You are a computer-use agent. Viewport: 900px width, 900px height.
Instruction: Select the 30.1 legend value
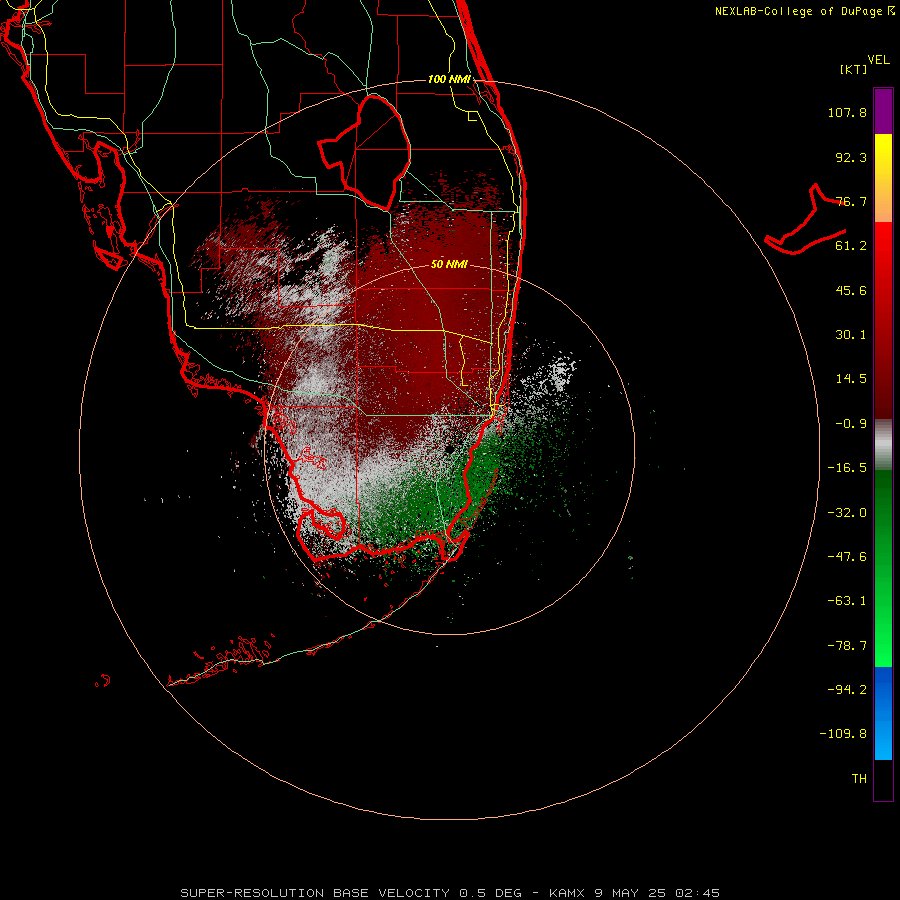point(851,335)
